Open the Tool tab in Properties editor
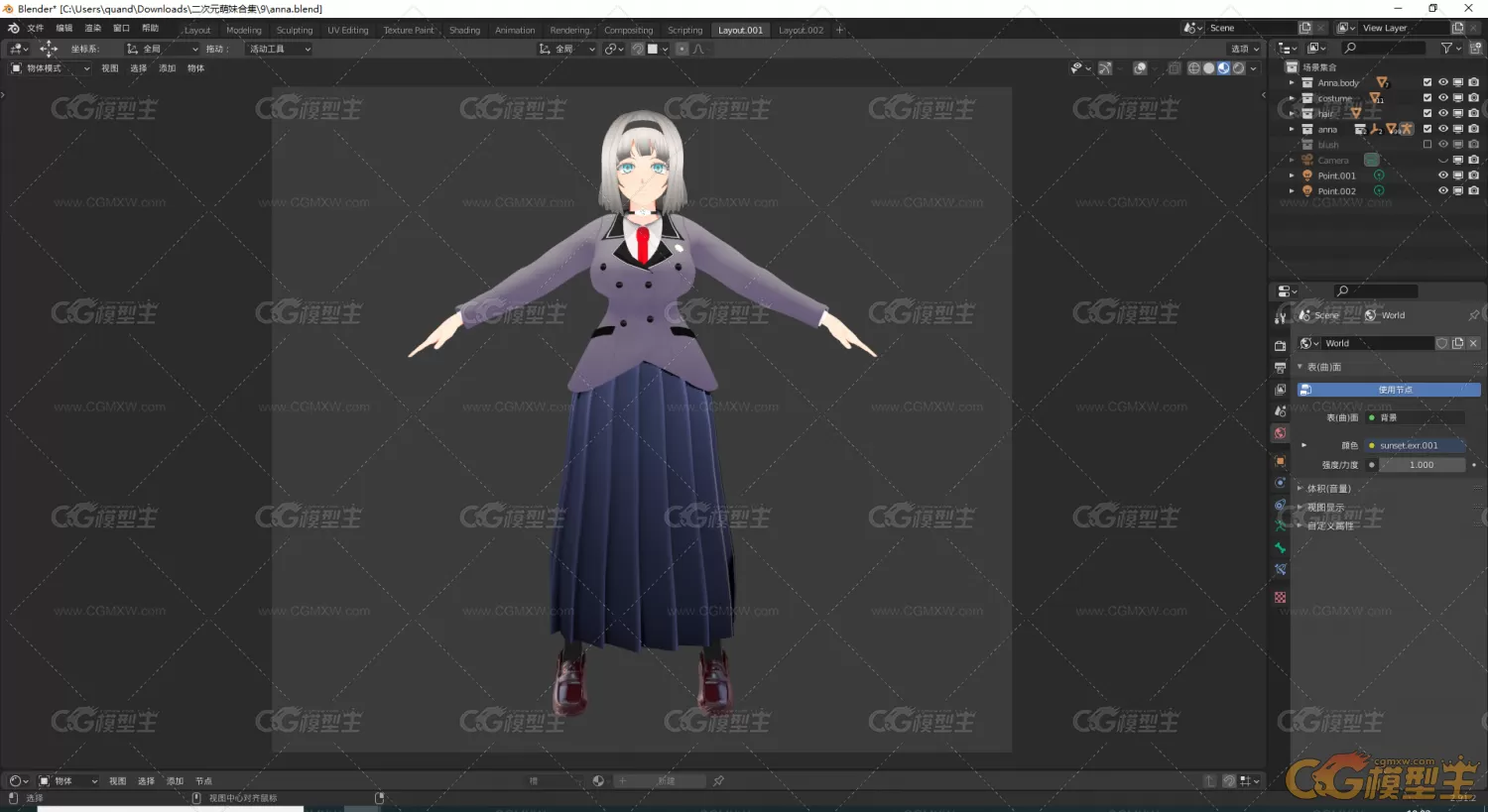This screenshot has width=1488, height=812. click(x=1280, y=316)
